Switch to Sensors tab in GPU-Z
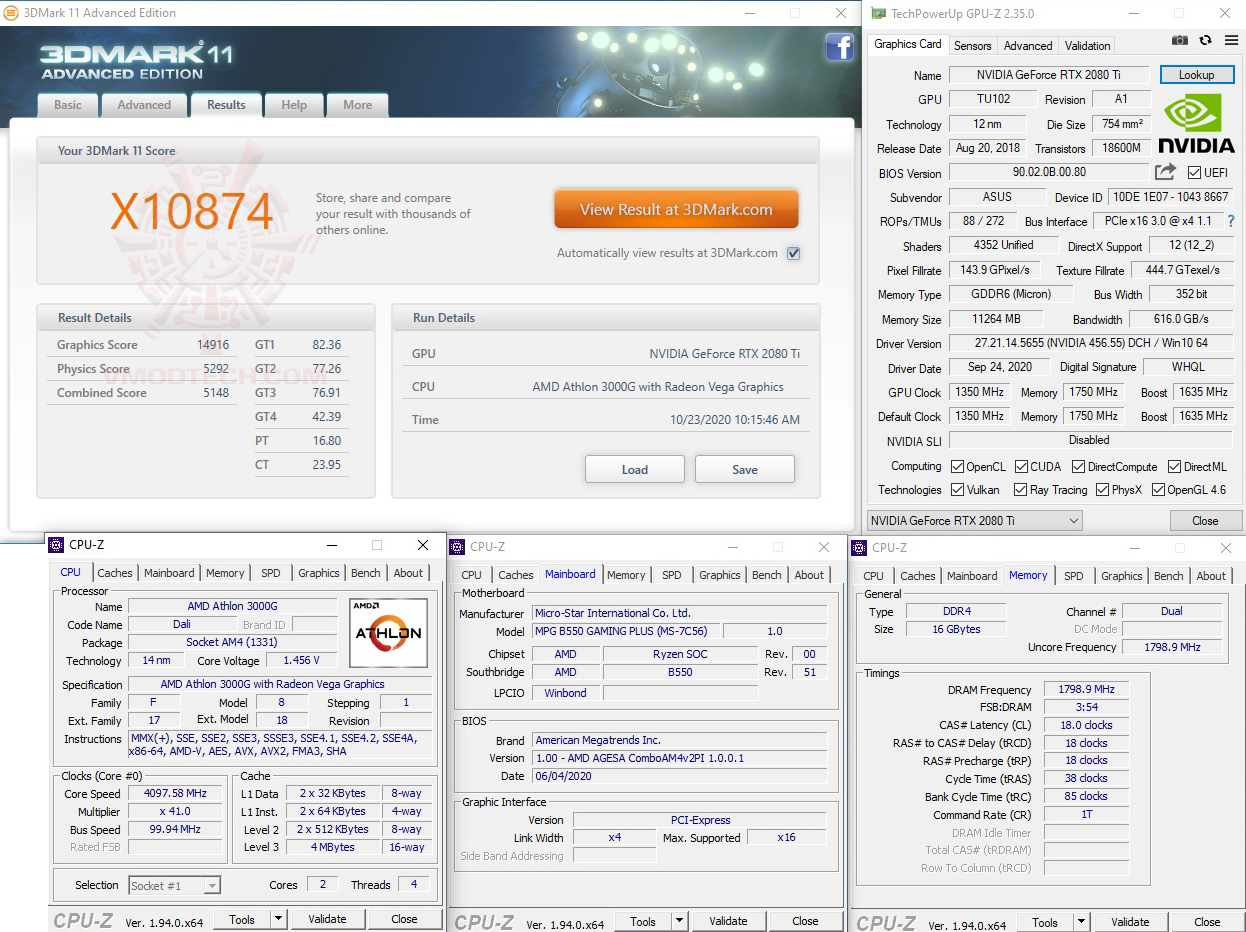The width and height of the screenshot is (1246, 932). (972, 46)
